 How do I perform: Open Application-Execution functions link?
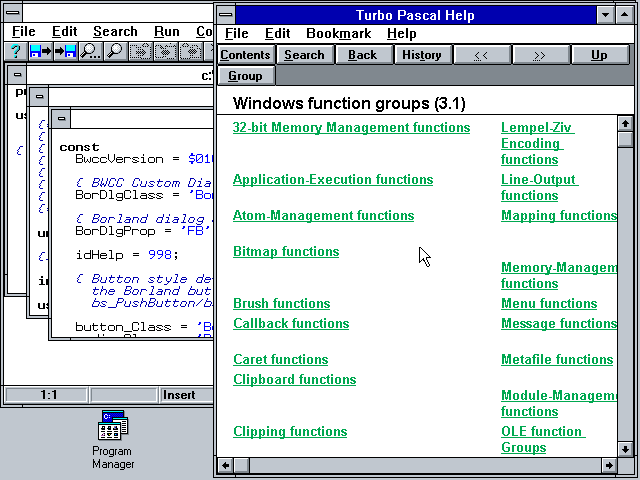coord(333,180)
